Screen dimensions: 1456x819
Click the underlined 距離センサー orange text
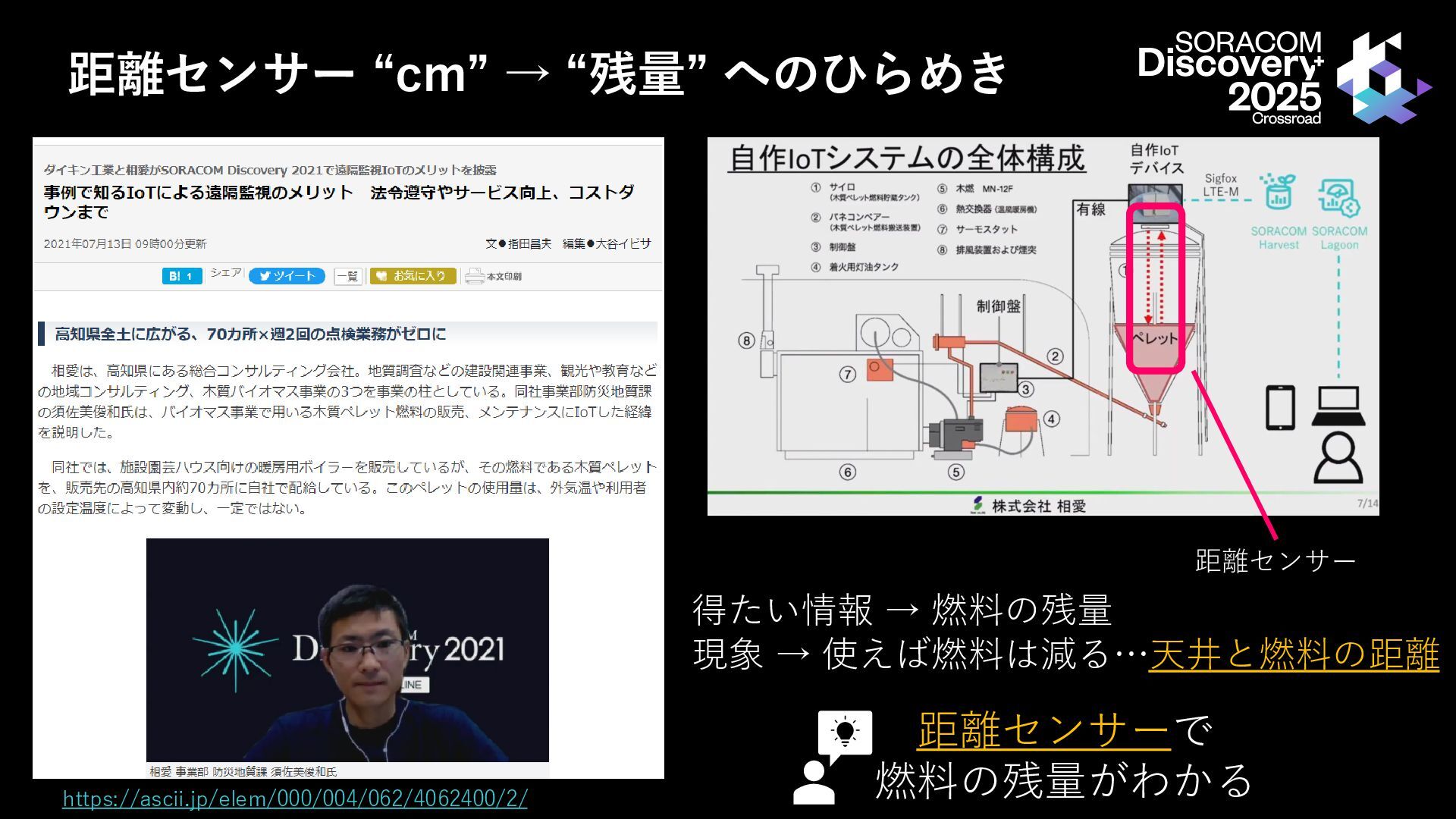pos(1044,731)
